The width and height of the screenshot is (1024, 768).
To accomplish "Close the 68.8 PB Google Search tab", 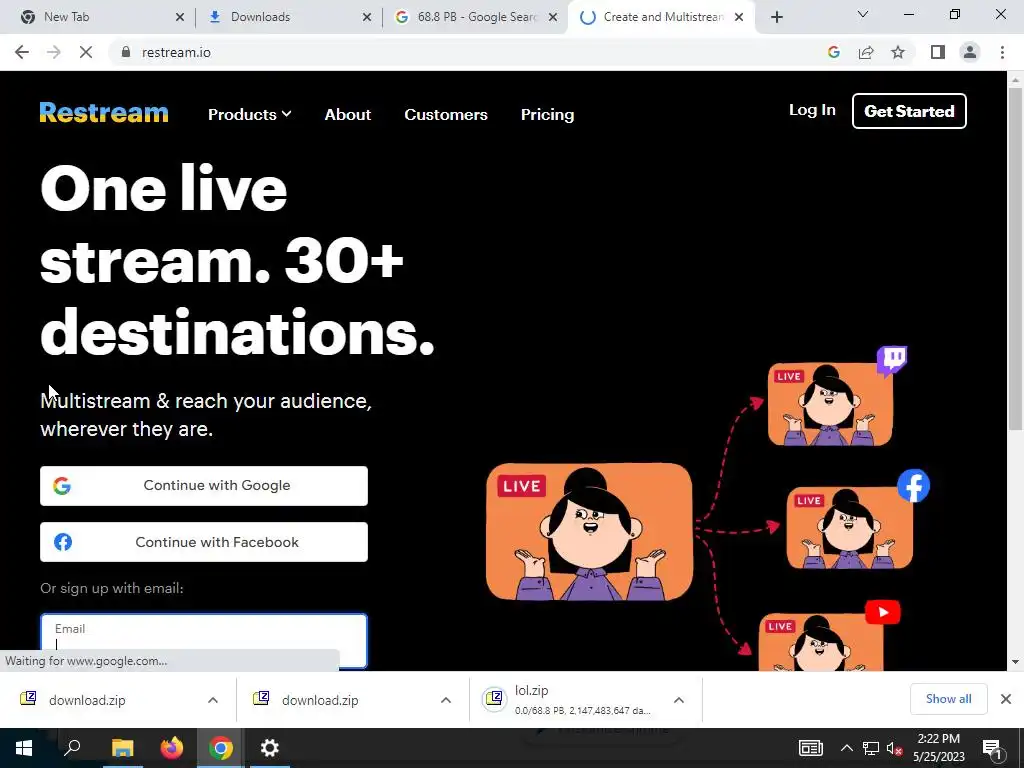I will 553,17.
